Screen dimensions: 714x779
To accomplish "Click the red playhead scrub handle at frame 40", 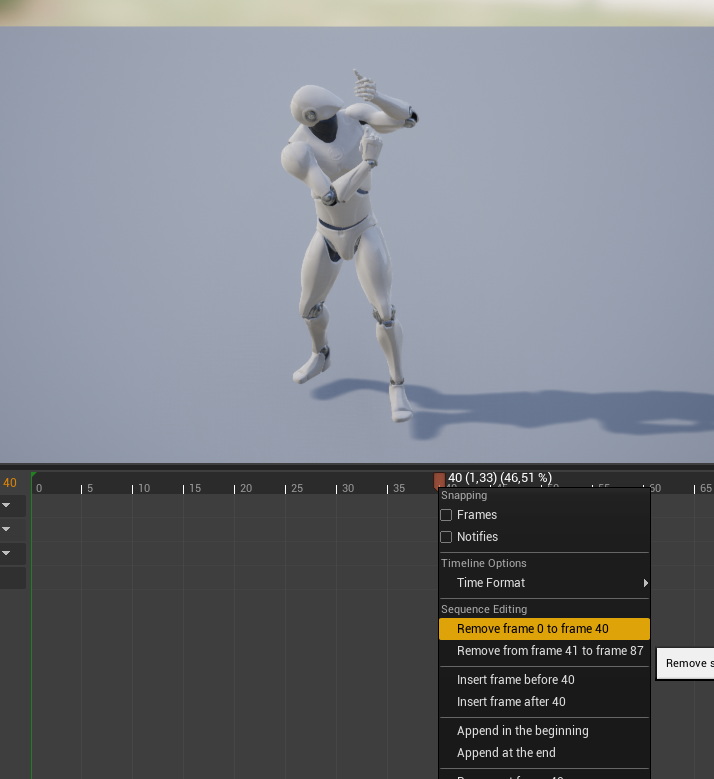I will pyautogui.click(x=439, y=481).
